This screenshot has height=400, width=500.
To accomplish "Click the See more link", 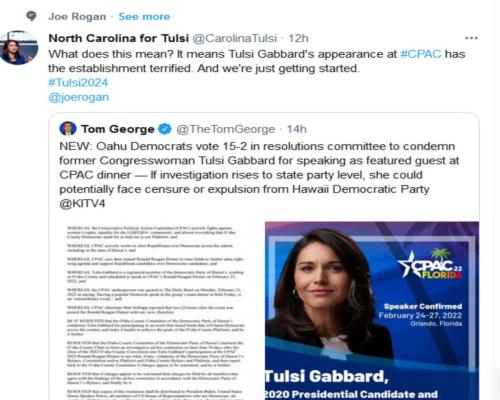I will [x=144, y=17].
